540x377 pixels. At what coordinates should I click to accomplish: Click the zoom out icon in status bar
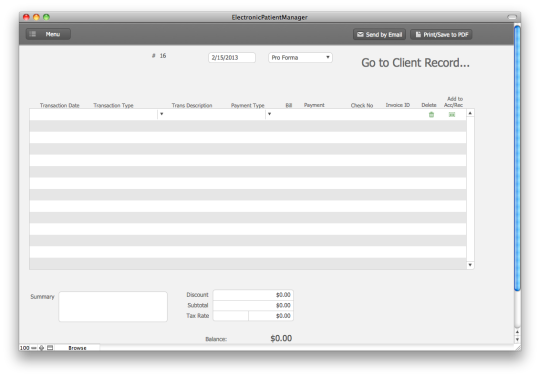click(x=34, y=348)
